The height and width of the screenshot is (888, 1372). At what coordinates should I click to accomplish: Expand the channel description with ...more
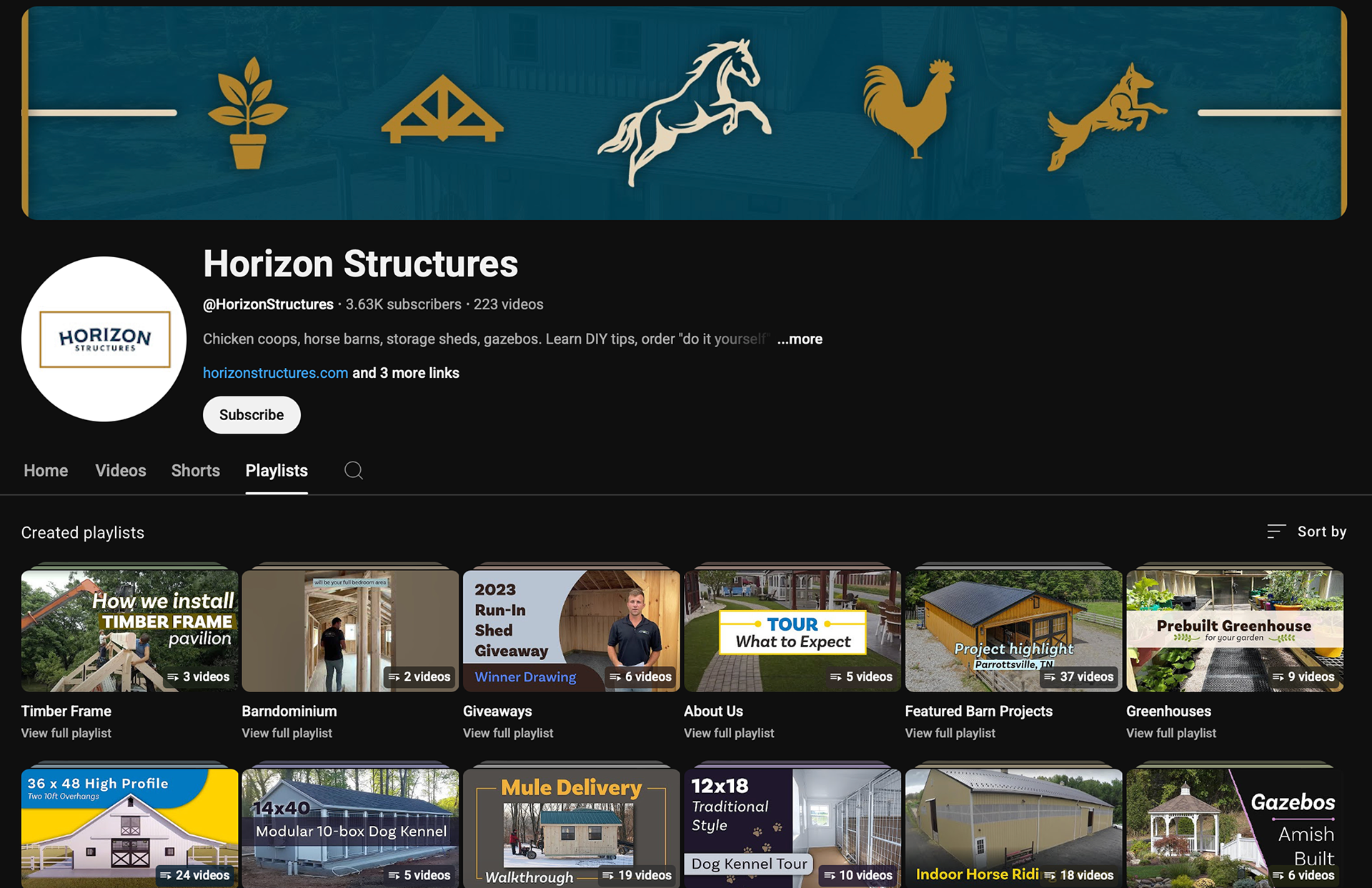(x=800, y=339)
